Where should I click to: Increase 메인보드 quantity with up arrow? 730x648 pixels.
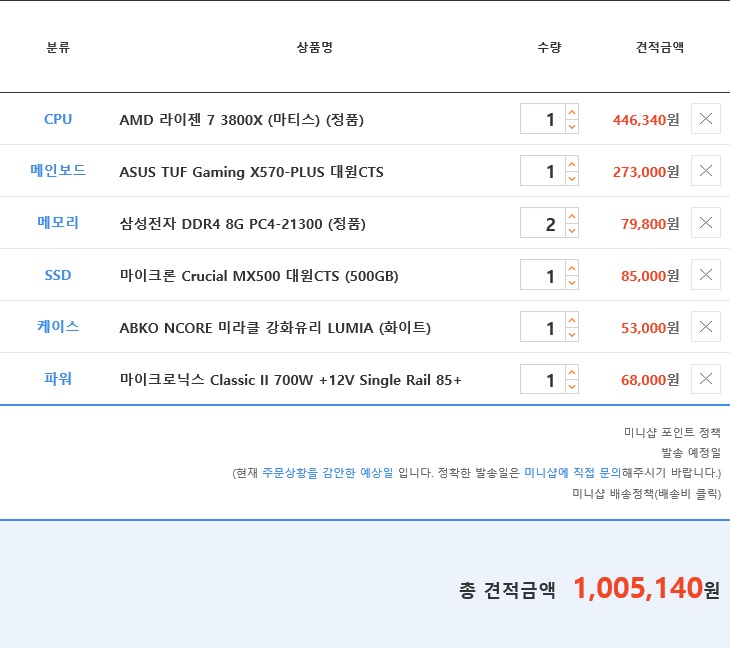tap(572, 164)
